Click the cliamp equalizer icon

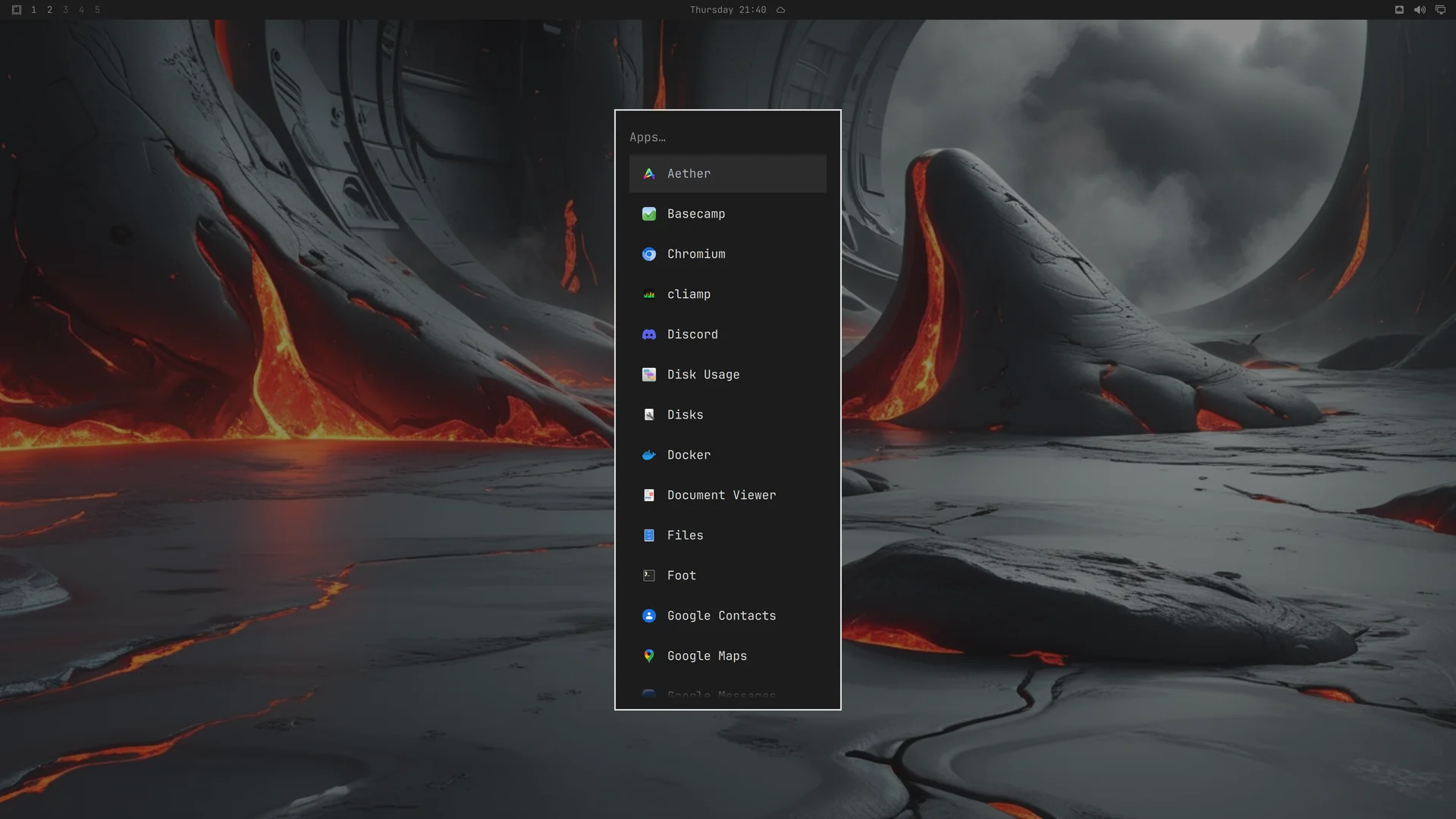tap(649, 294)
